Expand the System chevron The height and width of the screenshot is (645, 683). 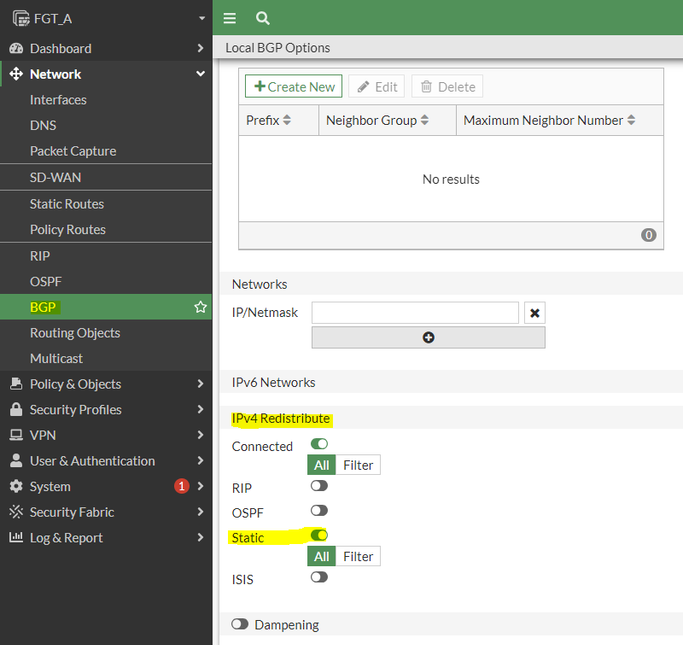click(x=200, y=486)
